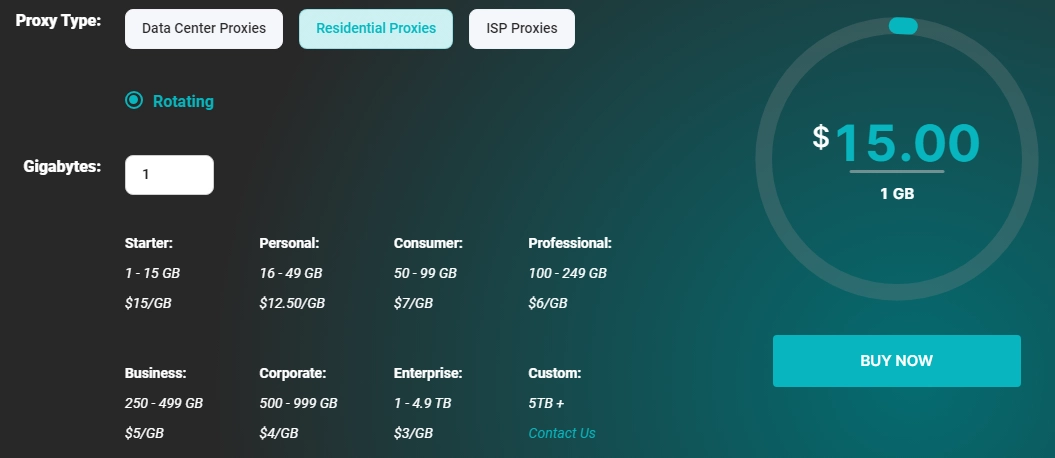
Task: Click the $15.00 price display
Action: click(x=896, y=143)
